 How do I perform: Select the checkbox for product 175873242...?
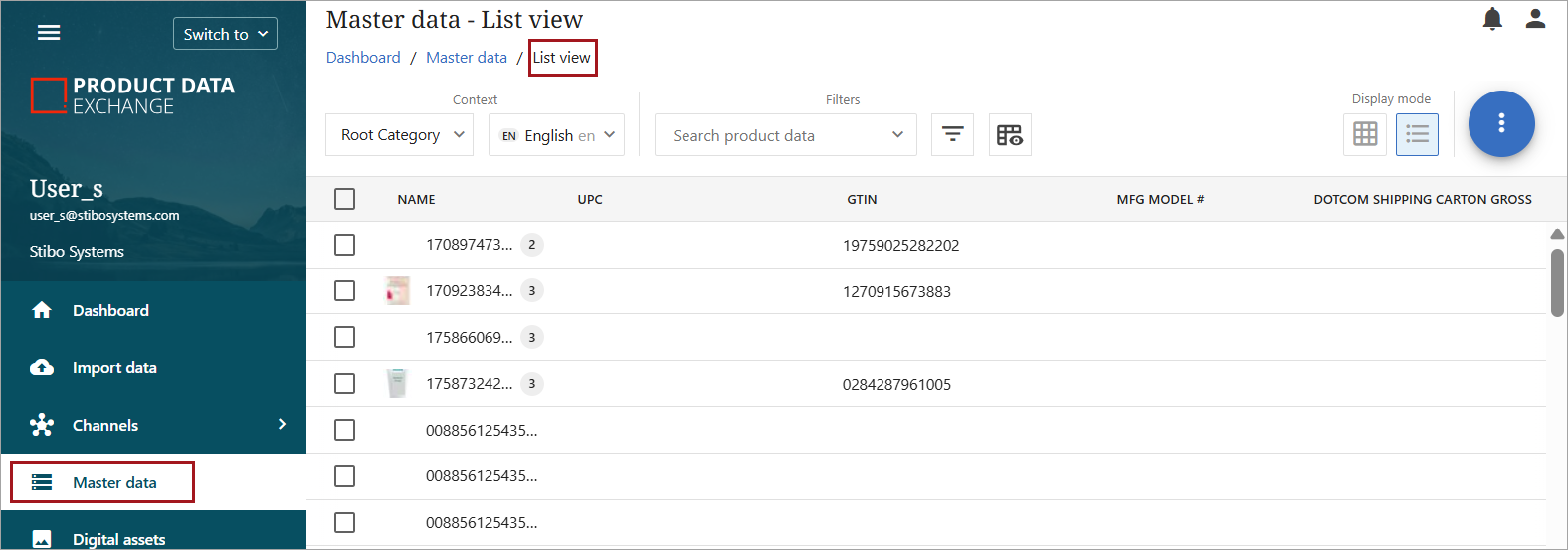pyautogui.click(x=345, y=384)
